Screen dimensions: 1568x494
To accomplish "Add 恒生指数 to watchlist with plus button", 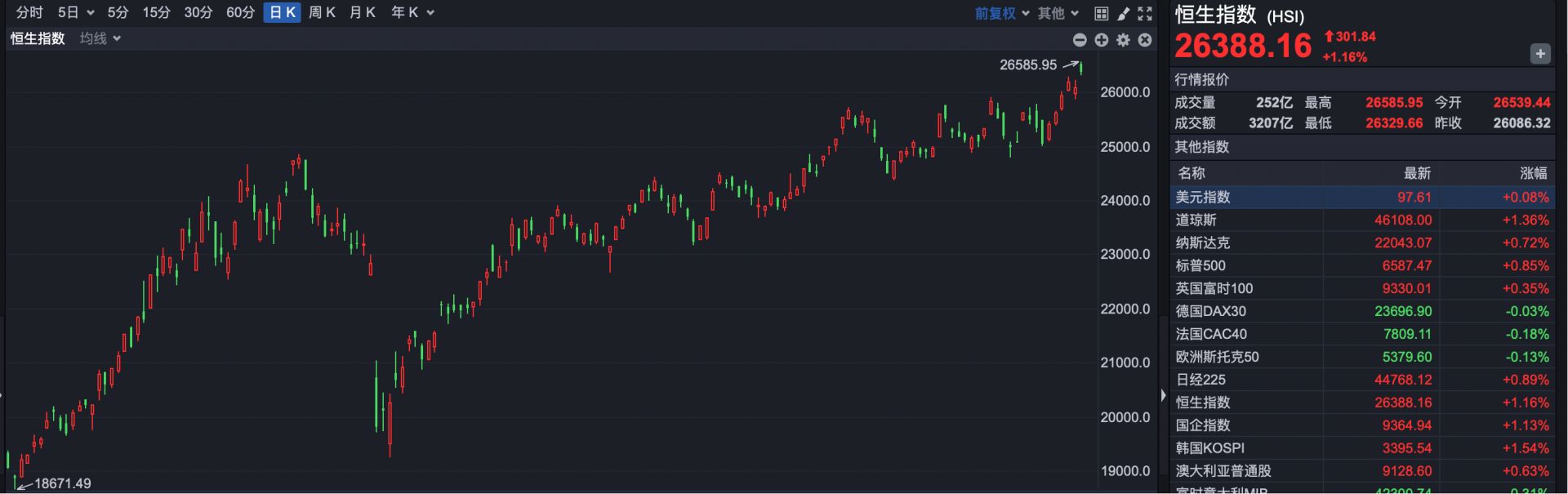I will click(x=1539, y=54).
